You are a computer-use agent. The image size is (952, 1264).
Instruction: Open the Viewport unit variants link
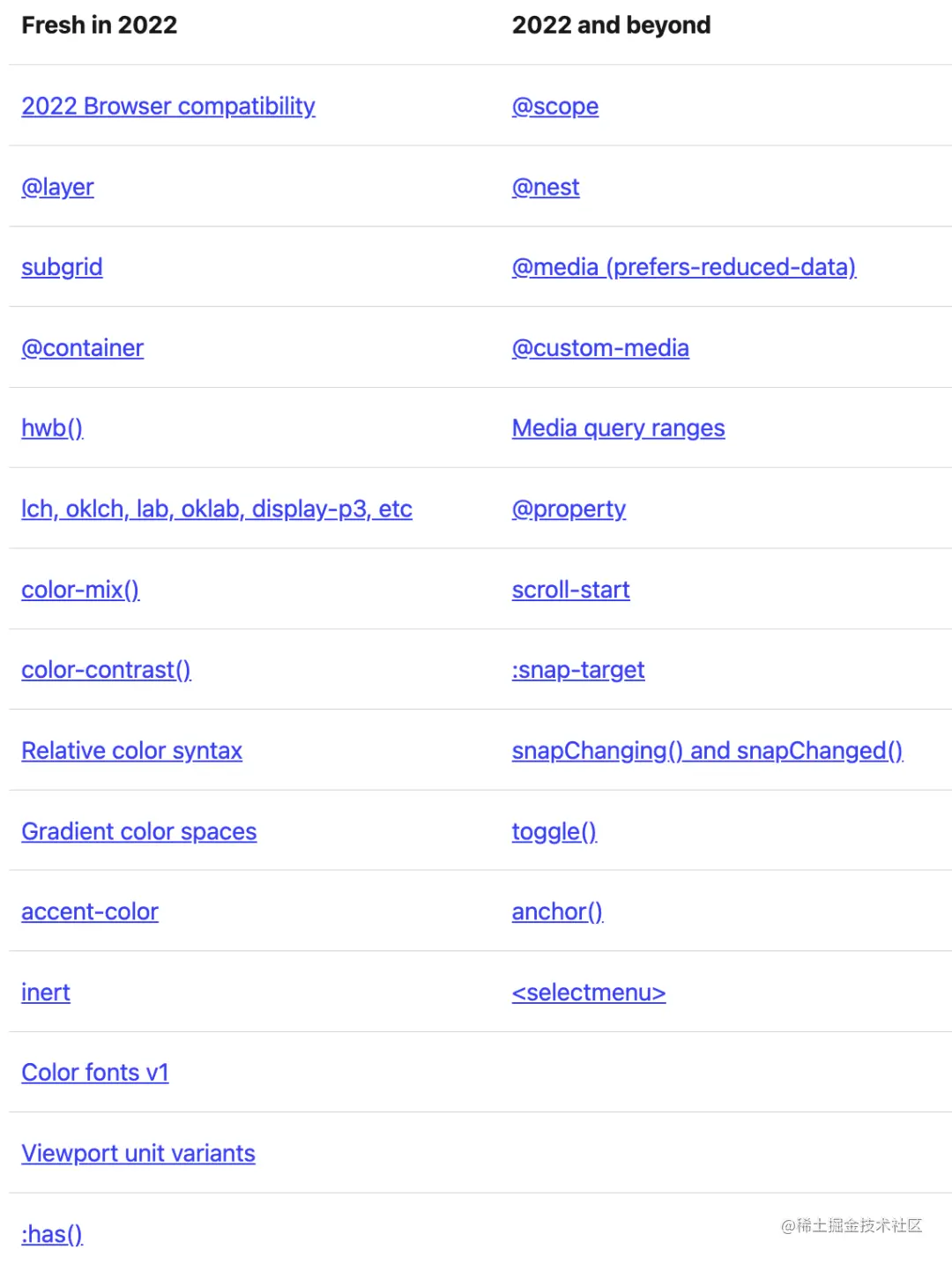coord(138,1153)
